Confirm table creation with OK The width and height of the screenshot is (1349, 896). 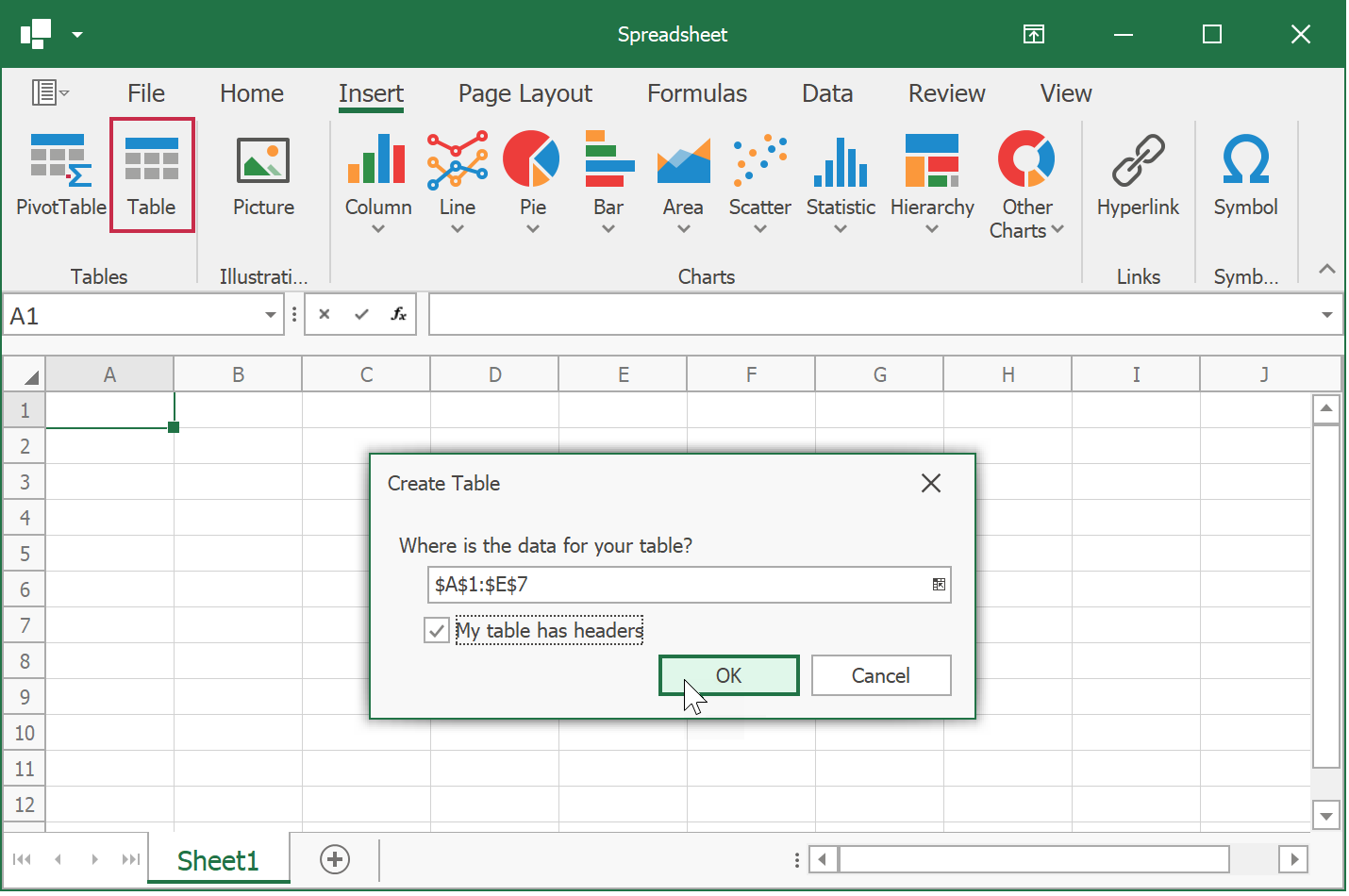point(728,675)
